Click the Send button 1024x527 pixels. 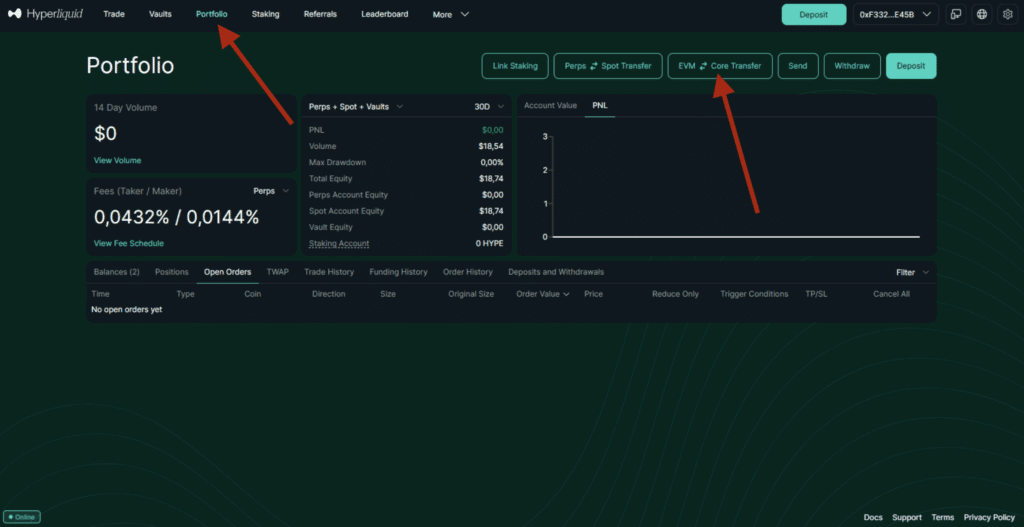pyautogui.click(x=797, y=66)
